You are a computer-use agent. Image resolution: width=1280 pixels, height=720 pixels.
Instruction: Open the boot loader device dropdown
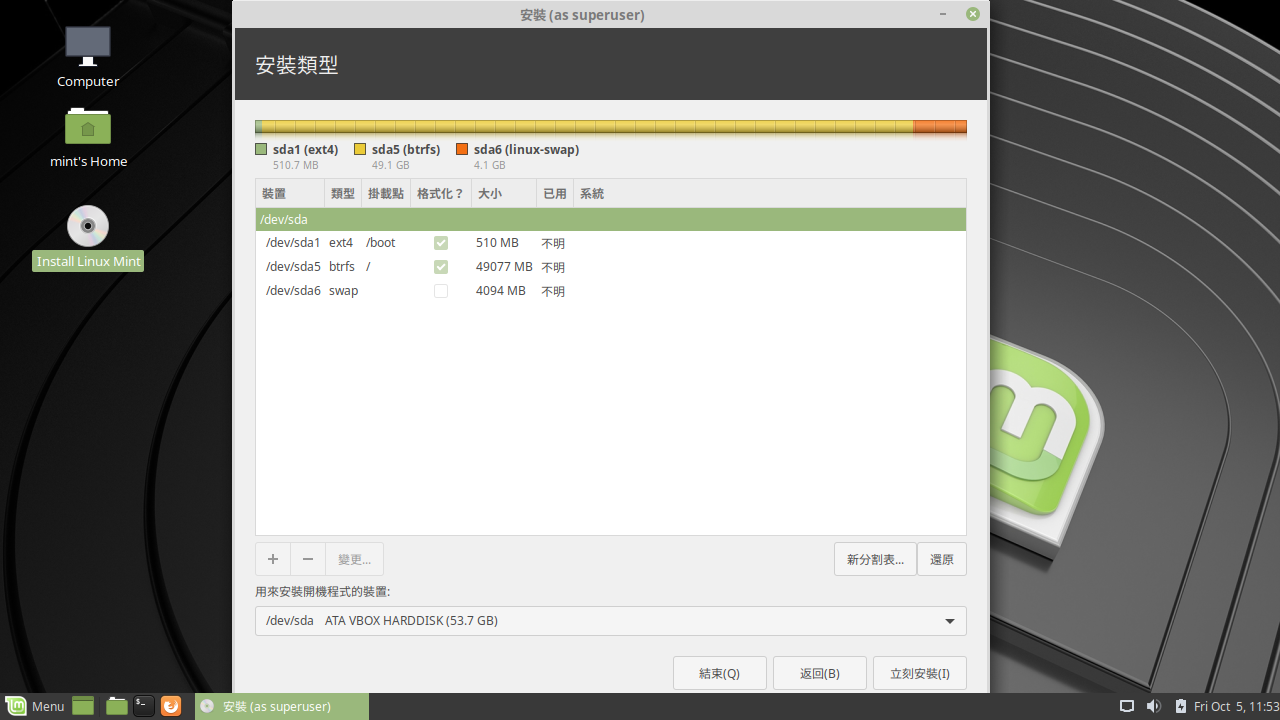[611, 621]
